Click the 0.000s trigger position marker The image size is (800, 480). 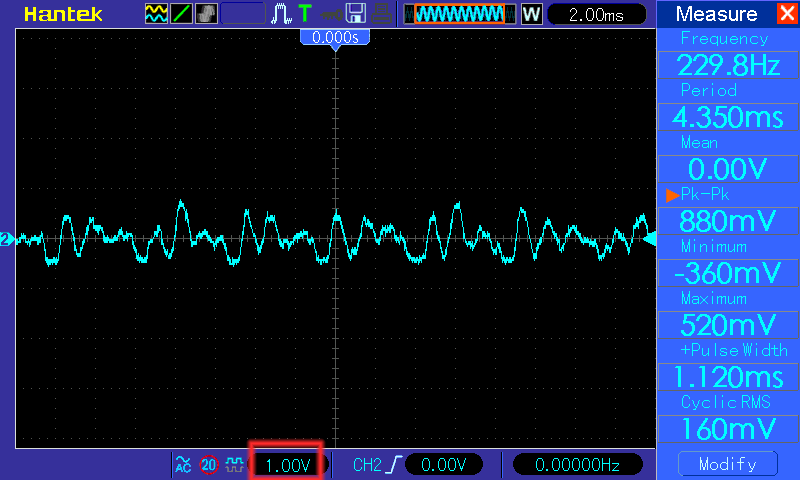(x=335, y=38)
